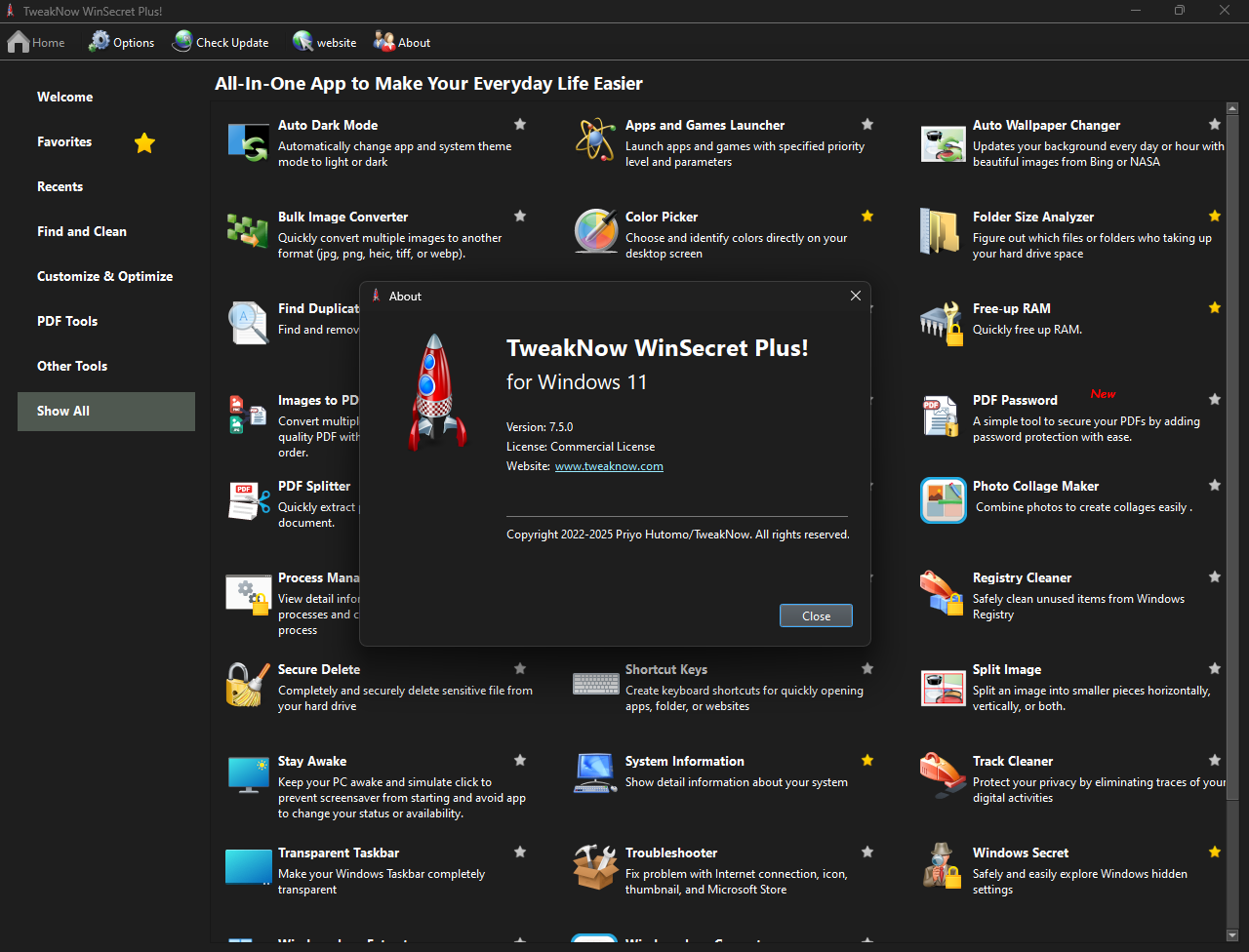
Task: Click the About toolbar item
Action: pyautogui.click(x=402, y=42)
